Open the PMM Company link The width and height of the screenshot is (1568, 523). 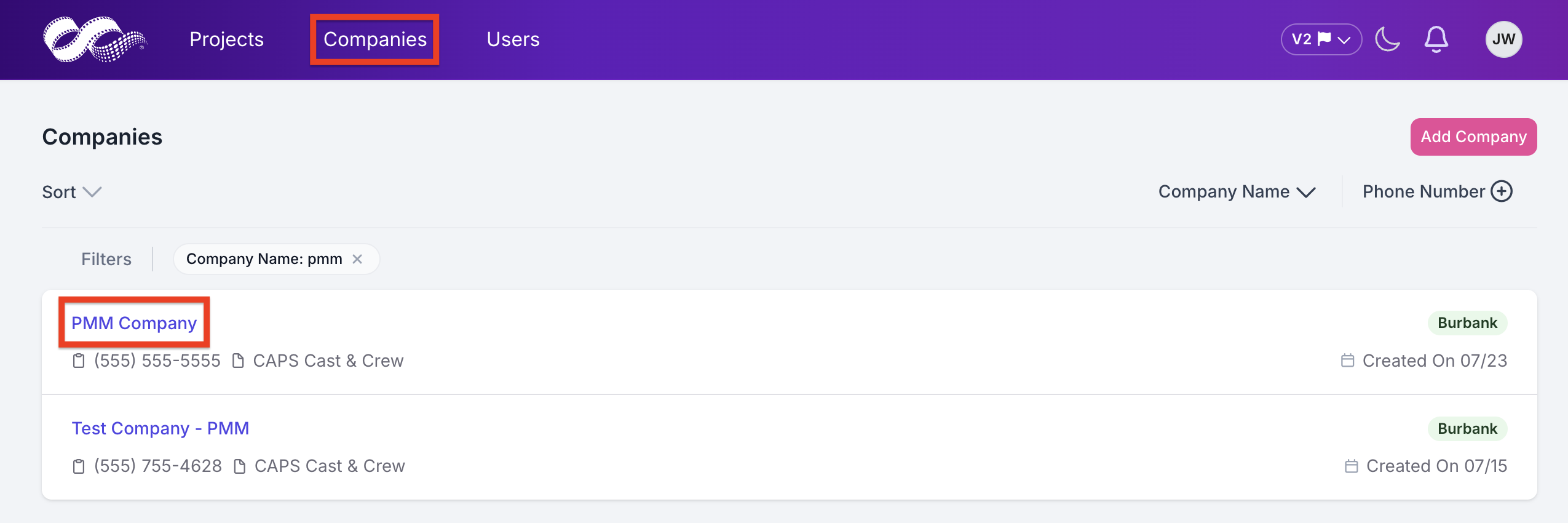point(134,323)
